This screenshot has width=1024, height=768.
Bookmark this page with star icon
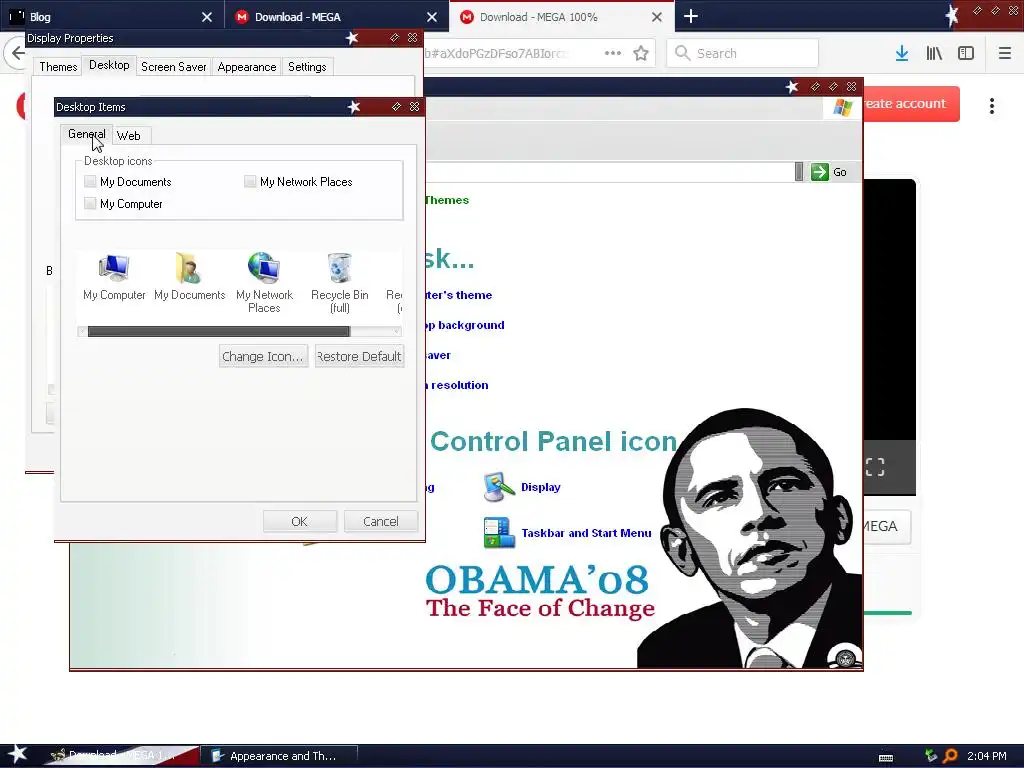641,54
